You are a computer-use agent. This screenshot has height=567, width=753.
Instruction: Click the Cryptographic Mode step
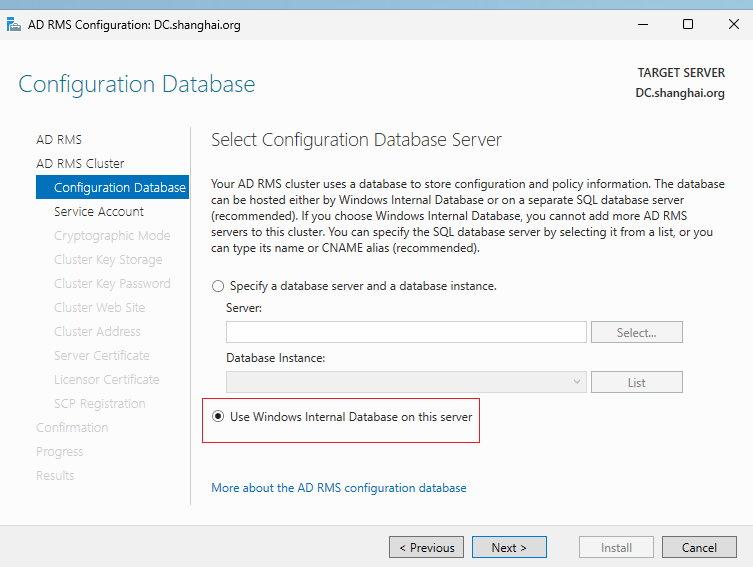(x=112, y=236)
